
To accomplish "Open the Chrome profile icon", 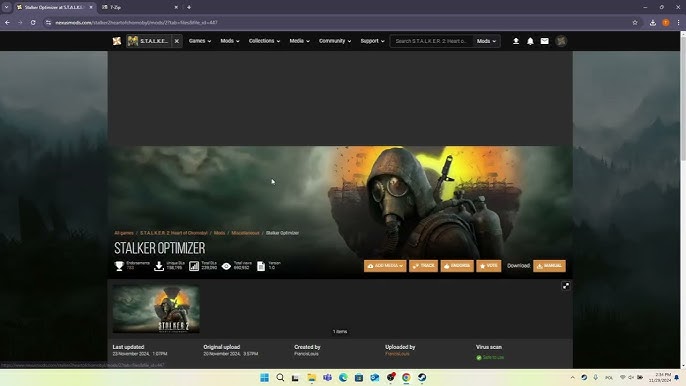I will pyautogui.click(x=665, y=23).
